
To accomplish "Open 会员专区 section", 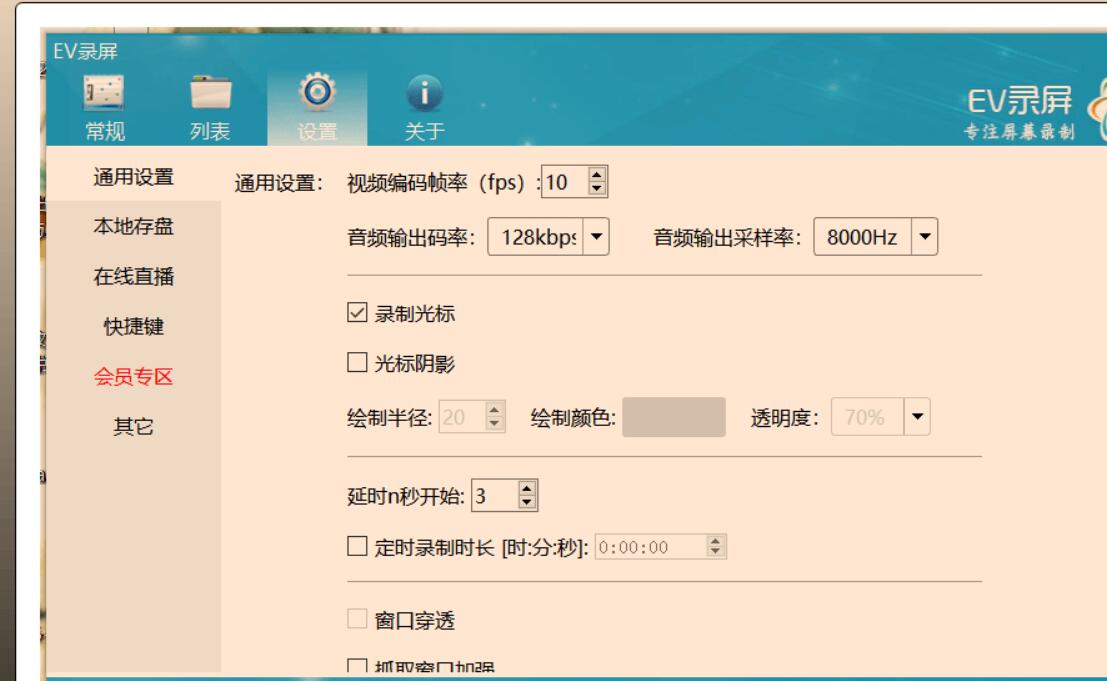I will pyautogui.click(x=133, y=377).
